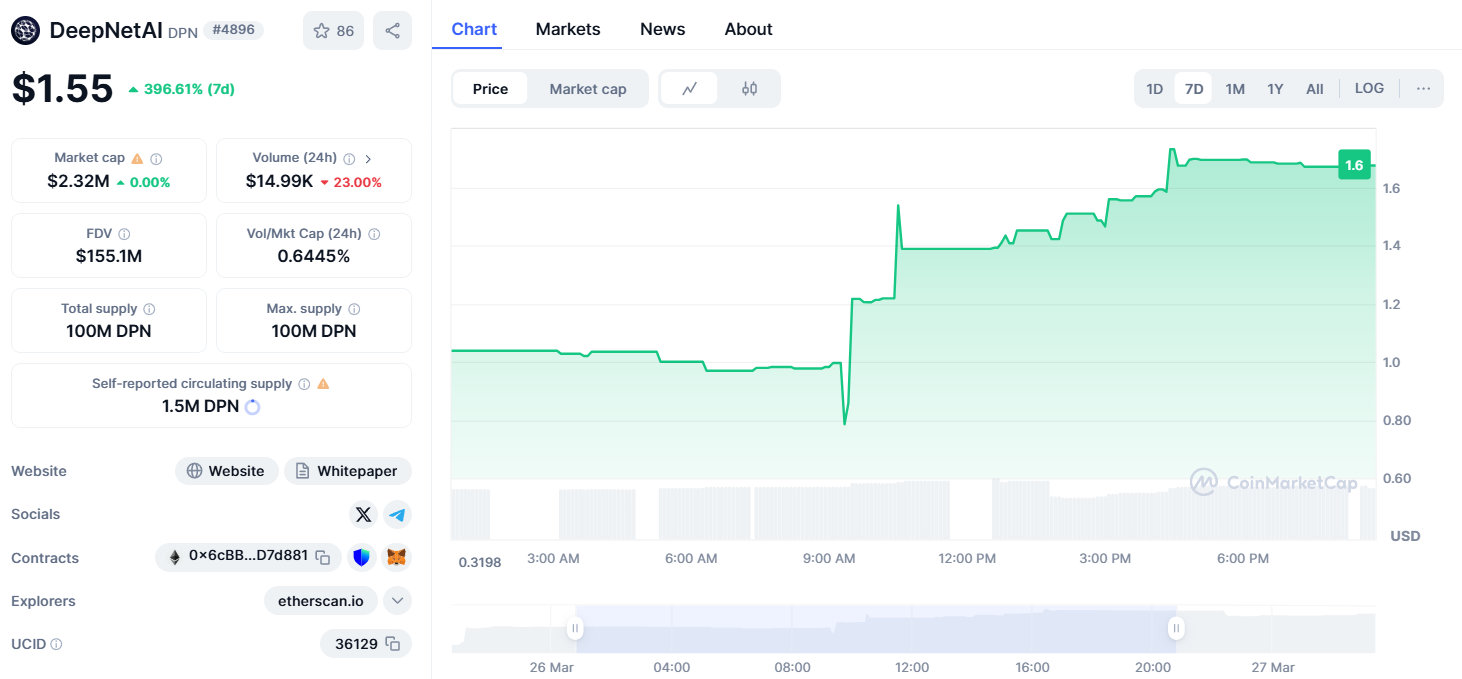Click the MetaMask fox icon
This screenshot has height=679, width=1462.
[397, 557]
